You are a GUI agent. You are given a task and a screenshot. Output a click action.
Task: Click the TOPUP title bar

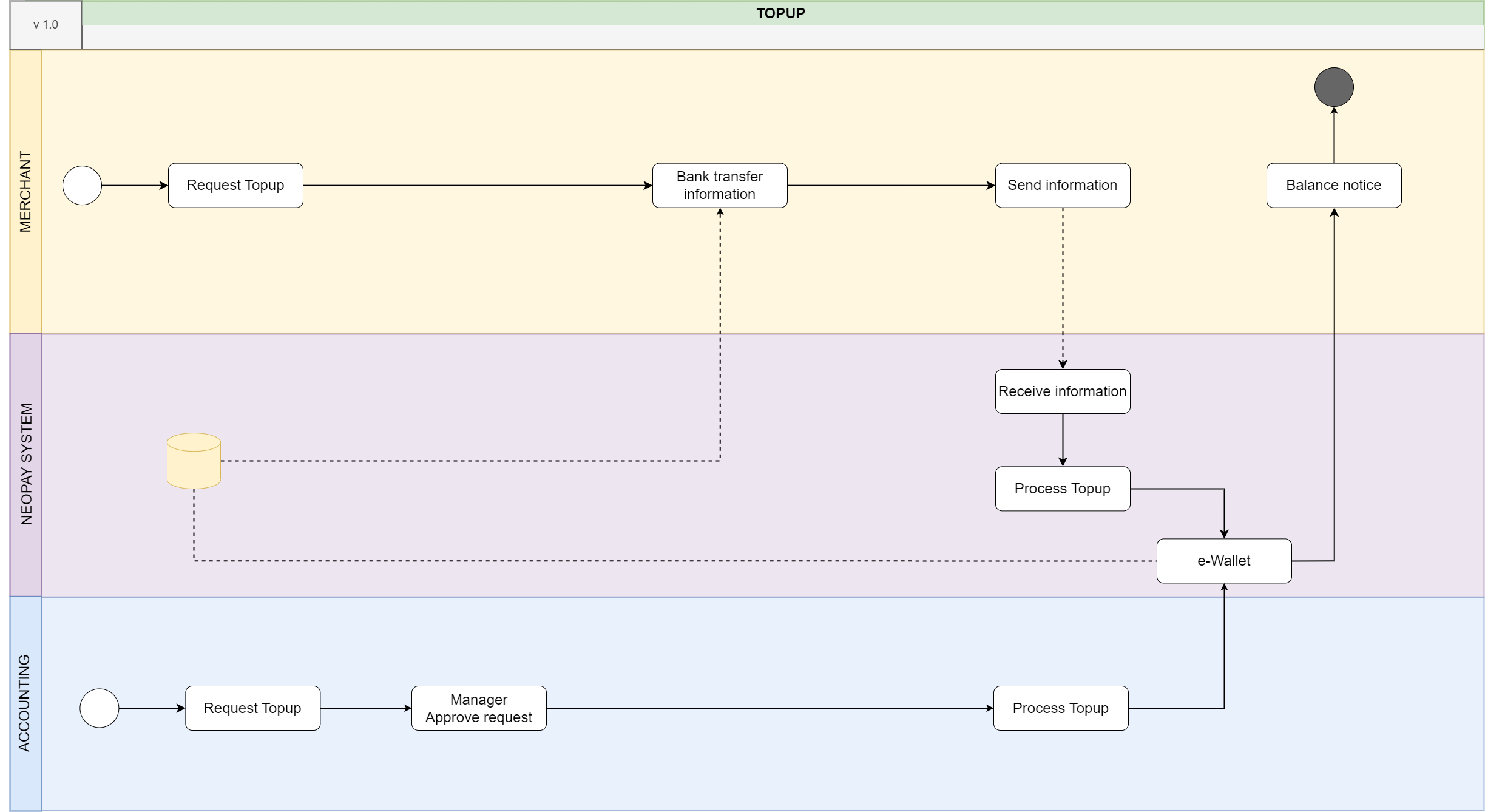point(781,13)
